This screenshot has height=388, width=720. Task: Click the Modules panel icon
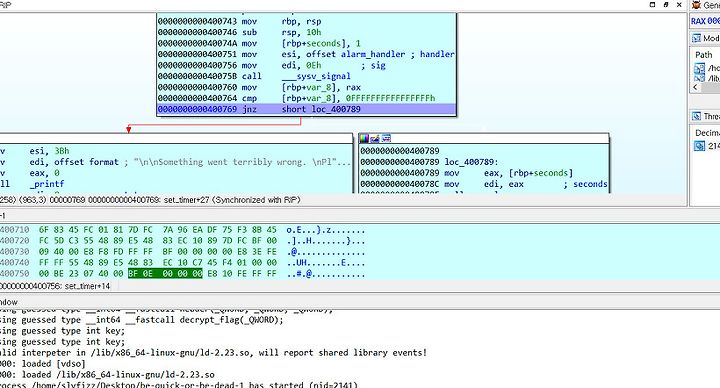pos(697,38)
